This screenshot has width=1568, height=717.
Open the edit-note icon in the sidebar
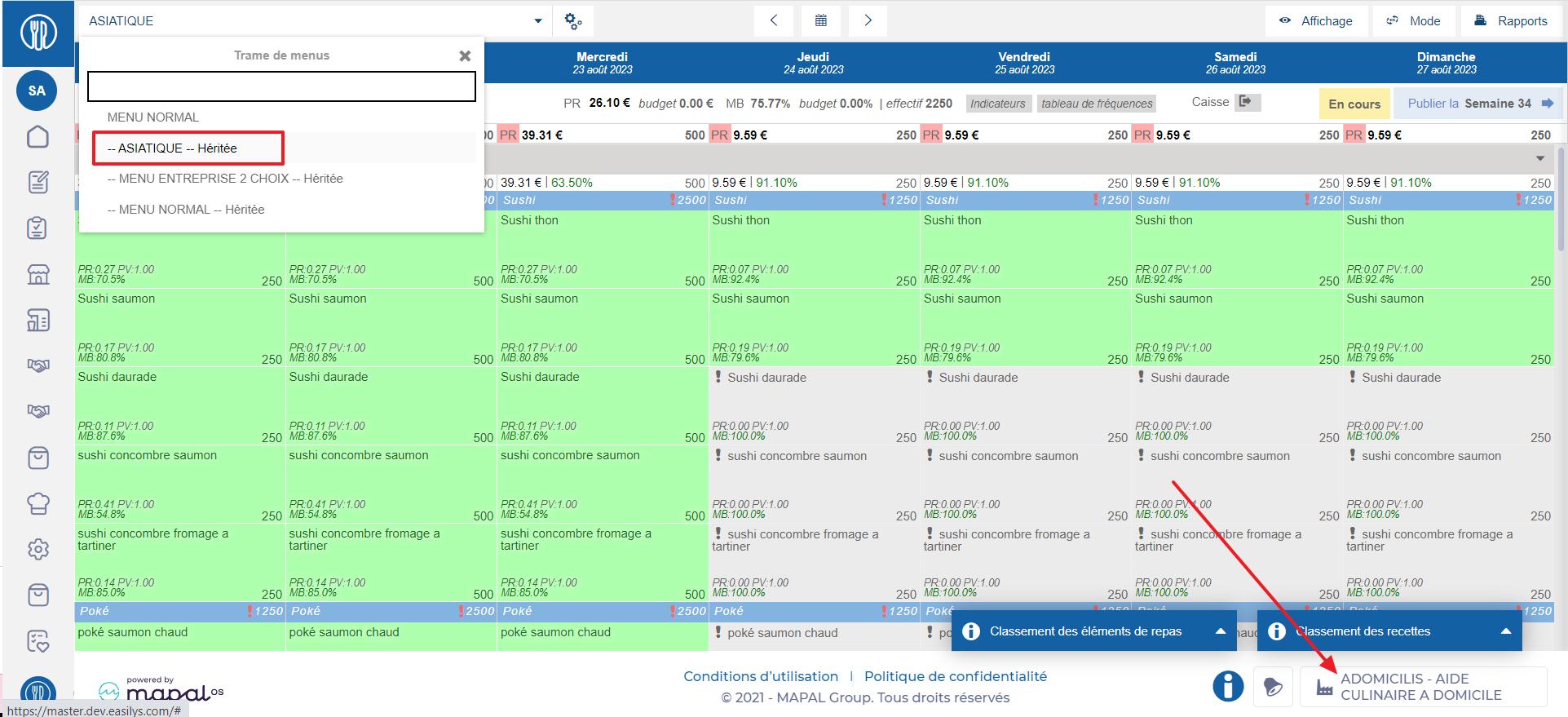coord(38,182)
